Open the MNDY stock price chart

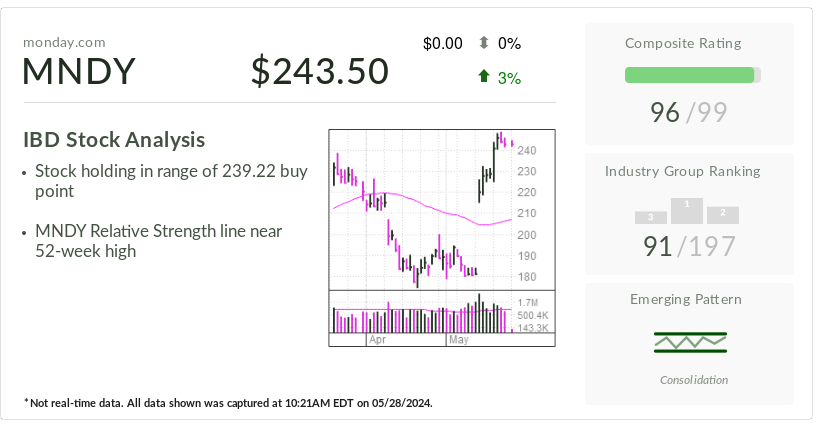[441, 210]
